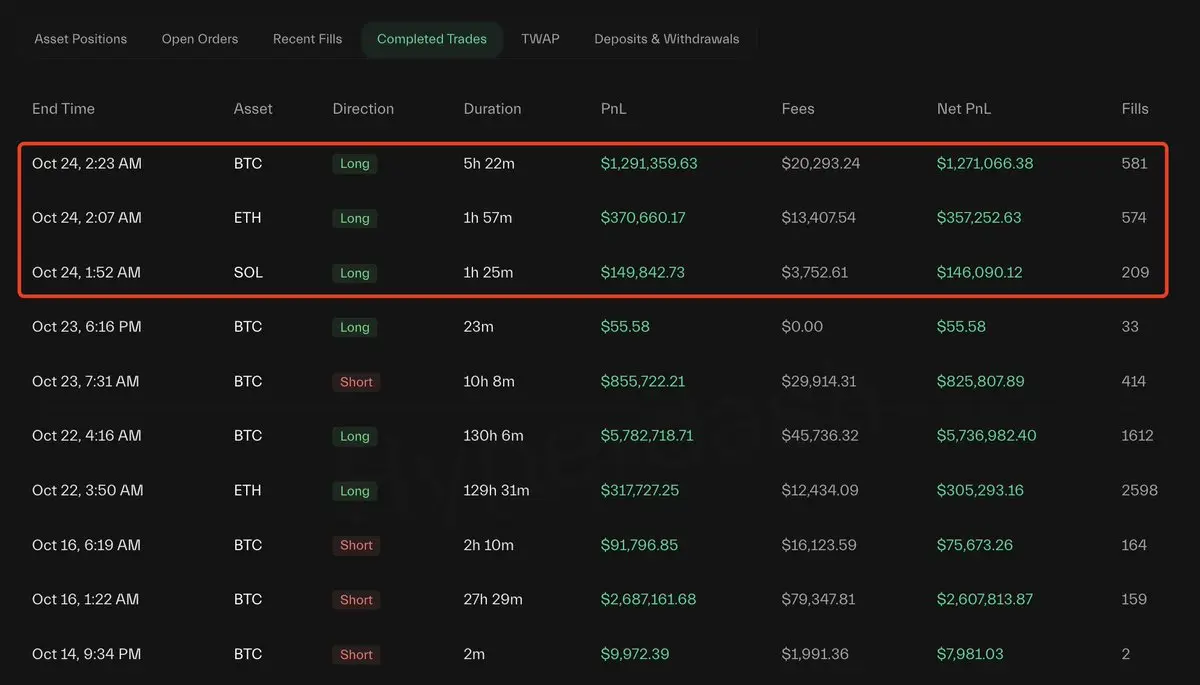The image size is (1200, 685).
Task: View the Recent Fills tab
Action: [307, 39]
